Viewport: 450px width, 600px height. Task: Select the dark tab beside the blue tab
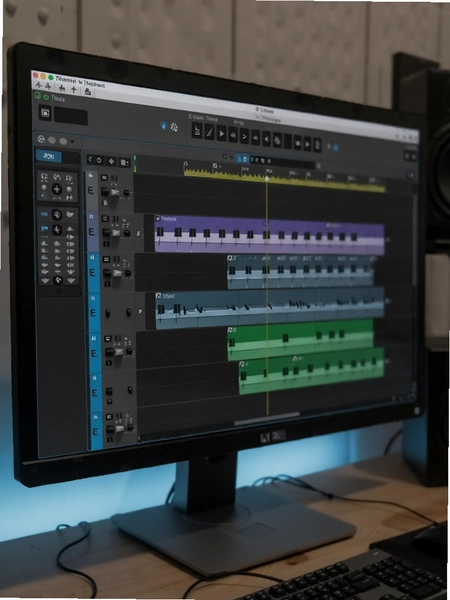[x=71, y=158]
